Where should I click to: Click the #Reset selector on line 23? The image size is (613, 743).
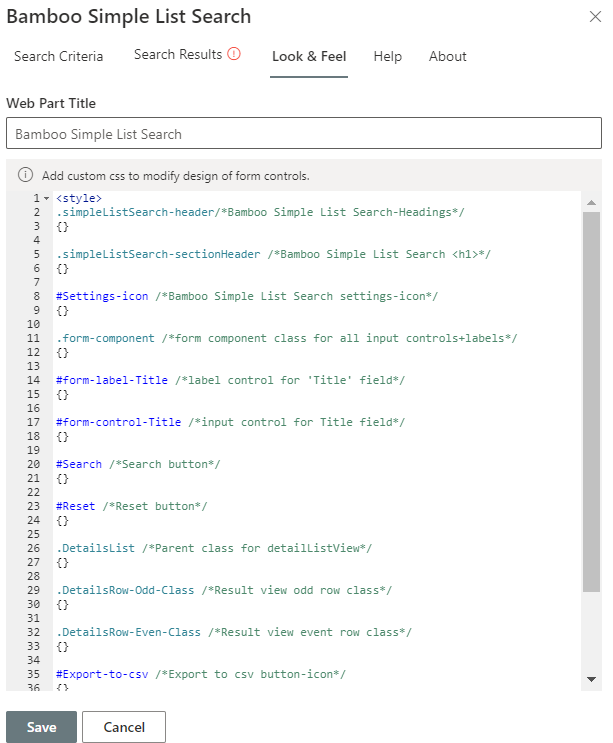[75, 506]
